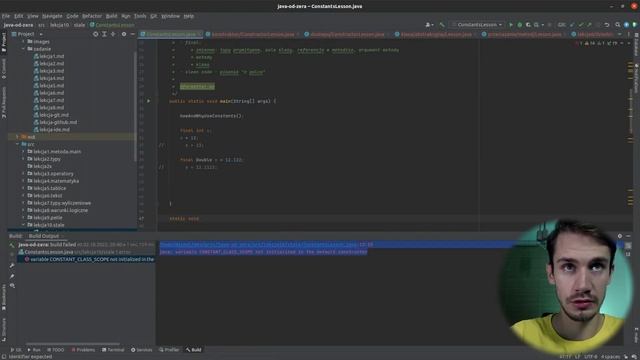Viewport: 640px width, 360px height.
Task: Open the Refactor menu
Action: point(92,16)
